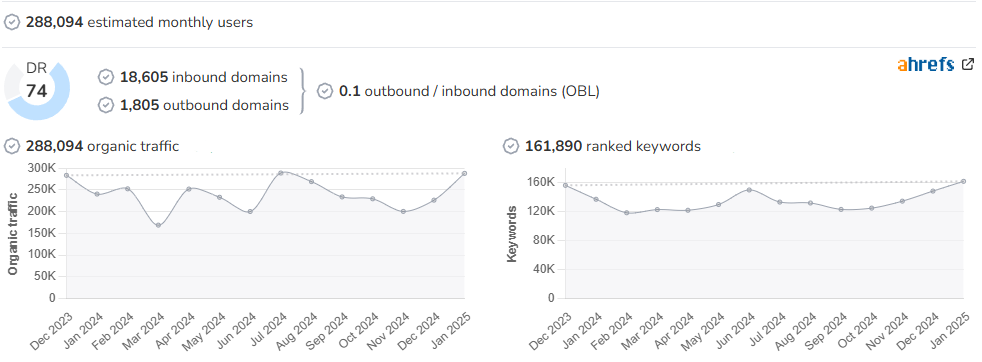Click '0.1 outbound / inbound domains (OBL)' text
Image resolution: width=982 pixels, height=362 pixels.
pos(469,91)
